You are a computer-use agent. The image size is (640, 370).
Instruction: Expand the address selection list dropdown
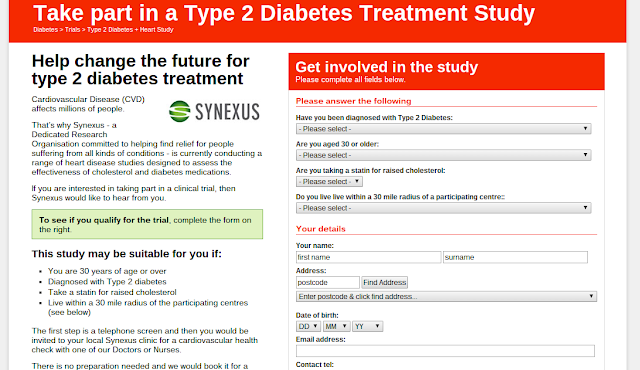[446, 297]
